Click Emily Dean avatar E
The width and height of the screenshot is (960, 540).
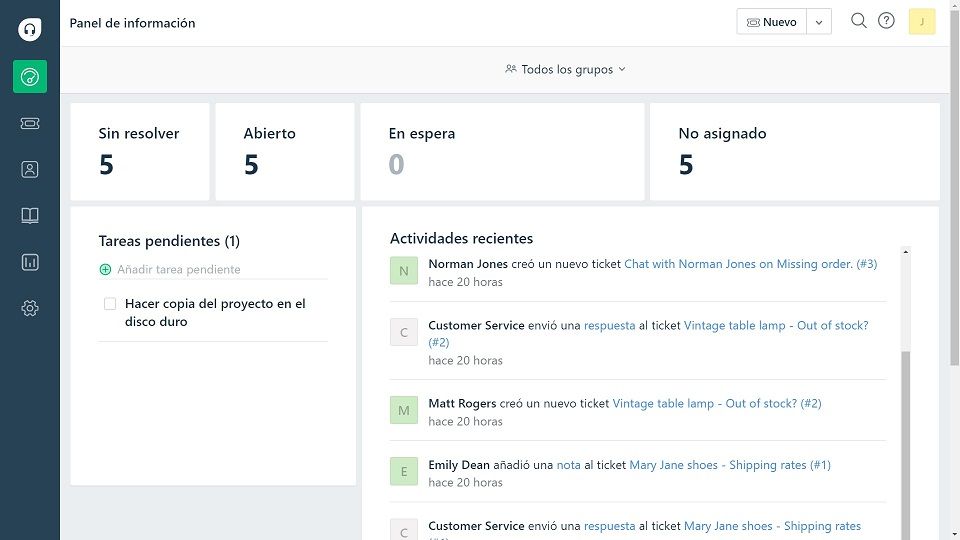(x=403, y=471)
